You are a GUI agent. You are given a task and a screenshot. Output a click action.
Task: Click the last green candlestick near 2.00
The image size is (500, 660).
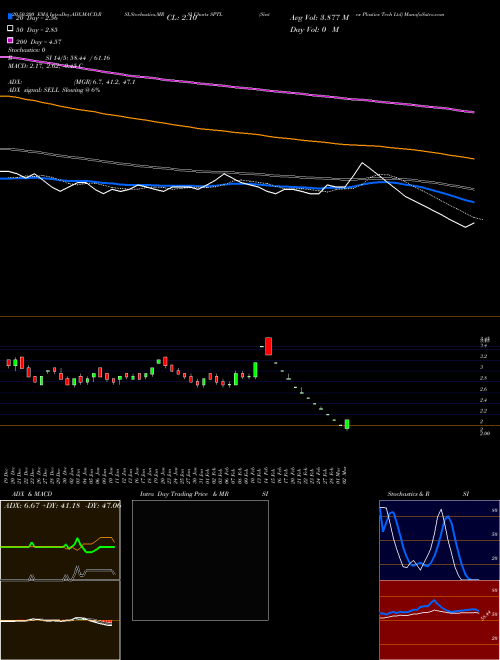(347, 424)
